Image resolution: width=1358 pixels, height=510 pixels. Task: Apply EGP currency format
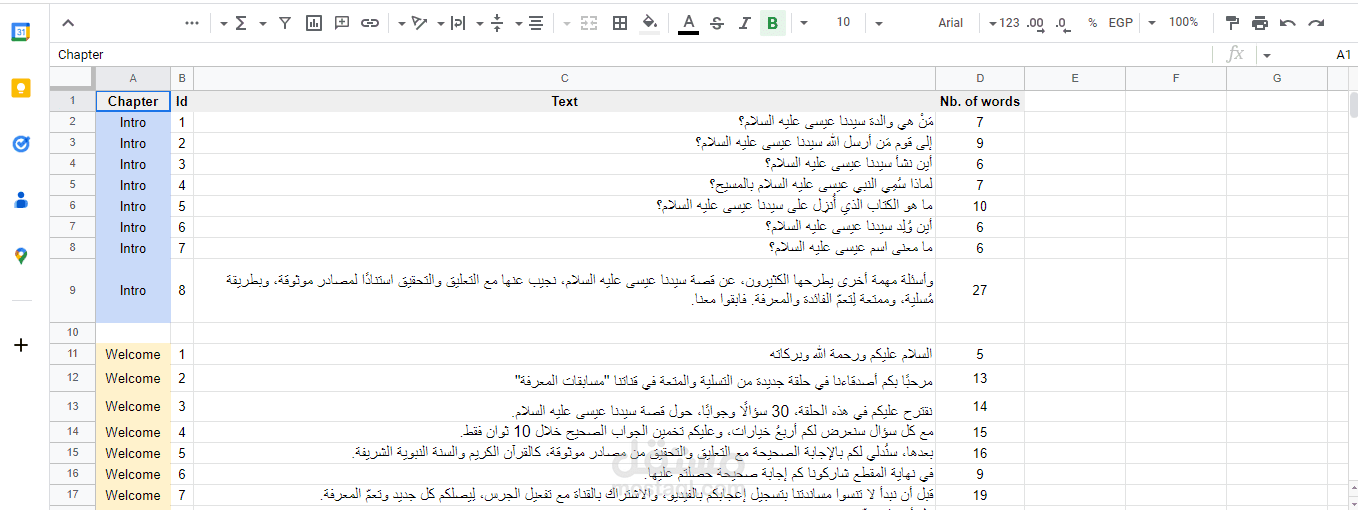(x=1120, y=22)
